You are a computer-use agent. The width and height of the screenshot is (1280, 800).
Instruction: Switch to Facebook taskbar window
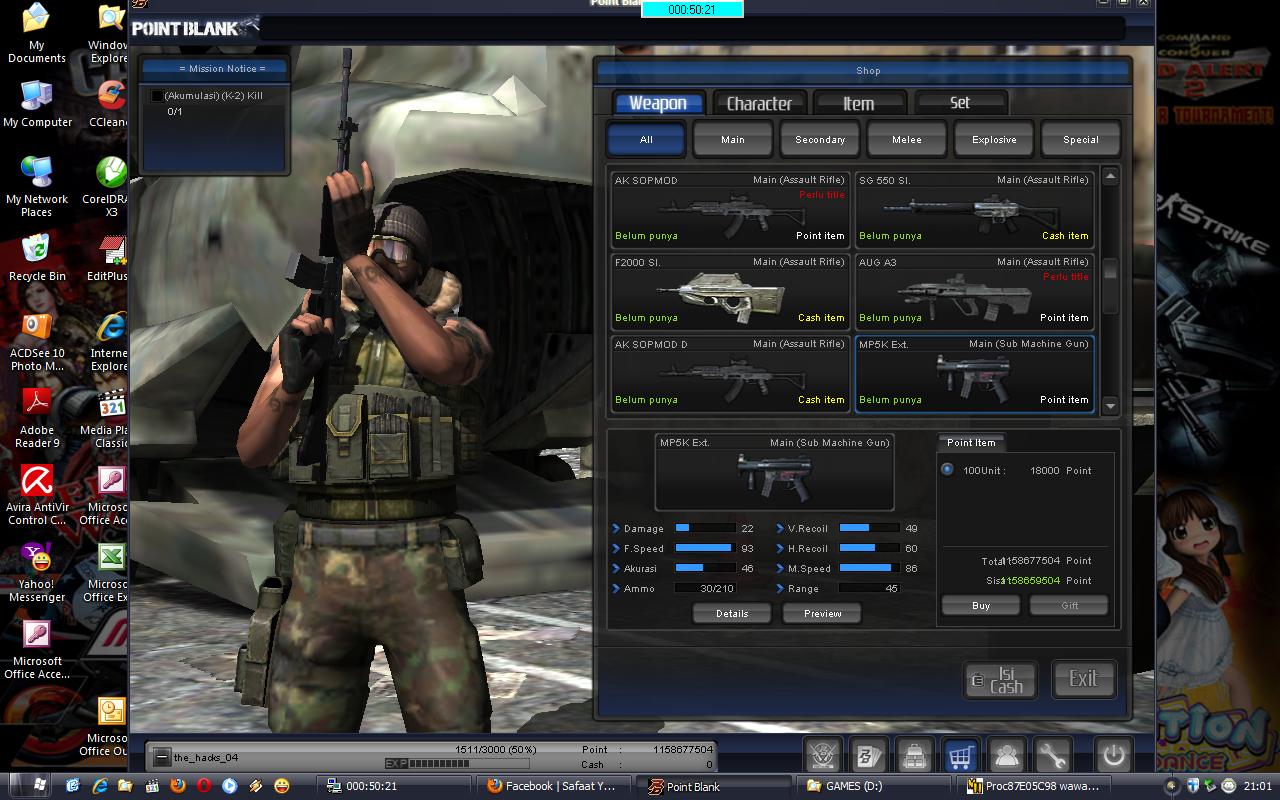(555, 786)
